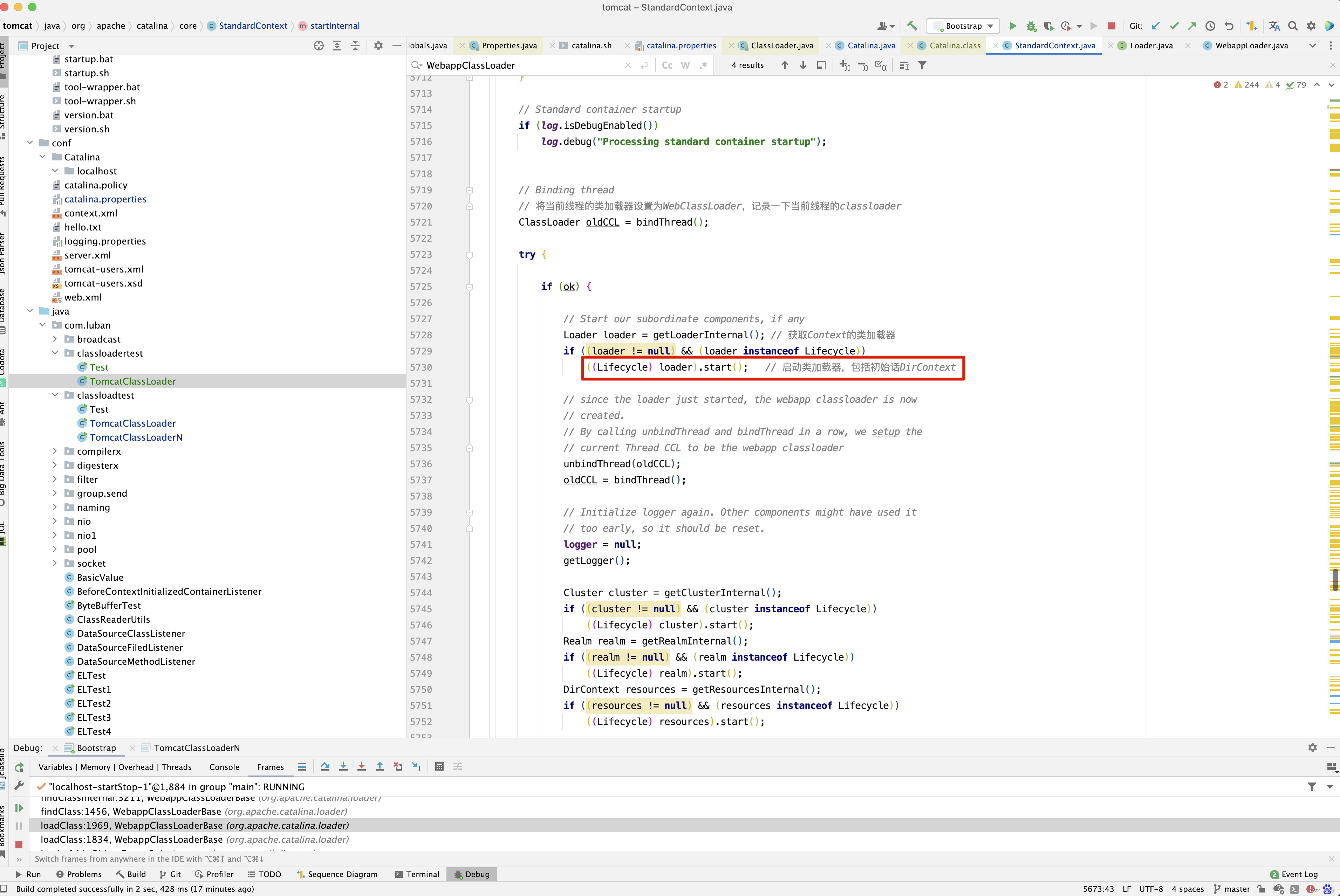Open the Sequence Diagram tool window

pos(337,874)
